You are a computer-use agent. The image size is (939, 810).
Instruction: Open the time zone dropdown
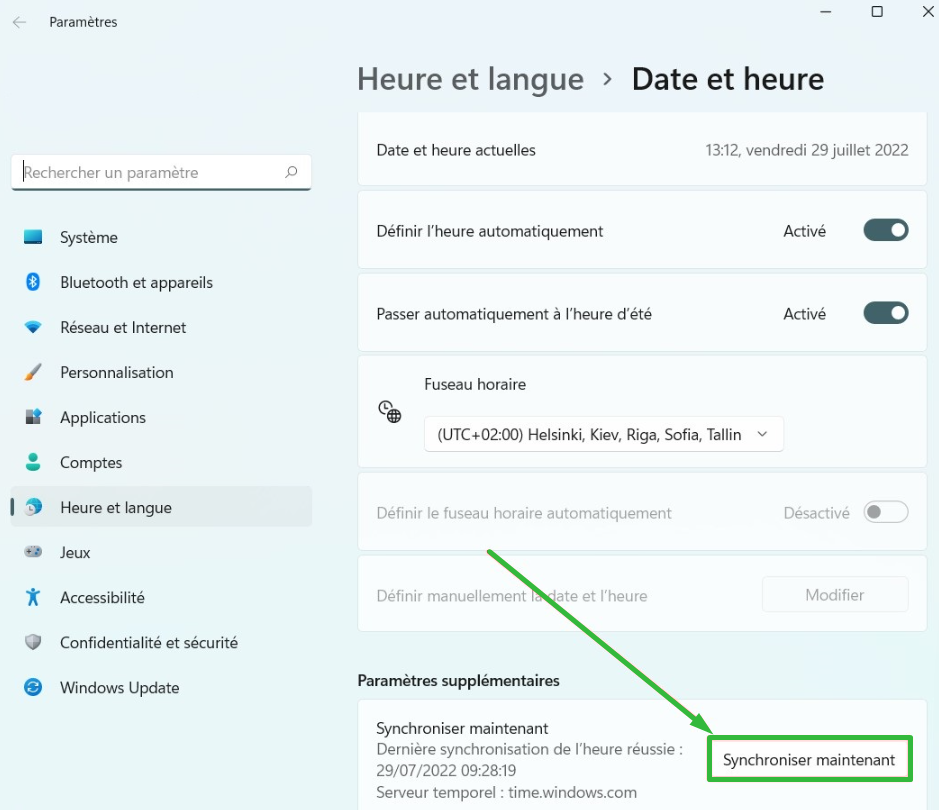604,434
